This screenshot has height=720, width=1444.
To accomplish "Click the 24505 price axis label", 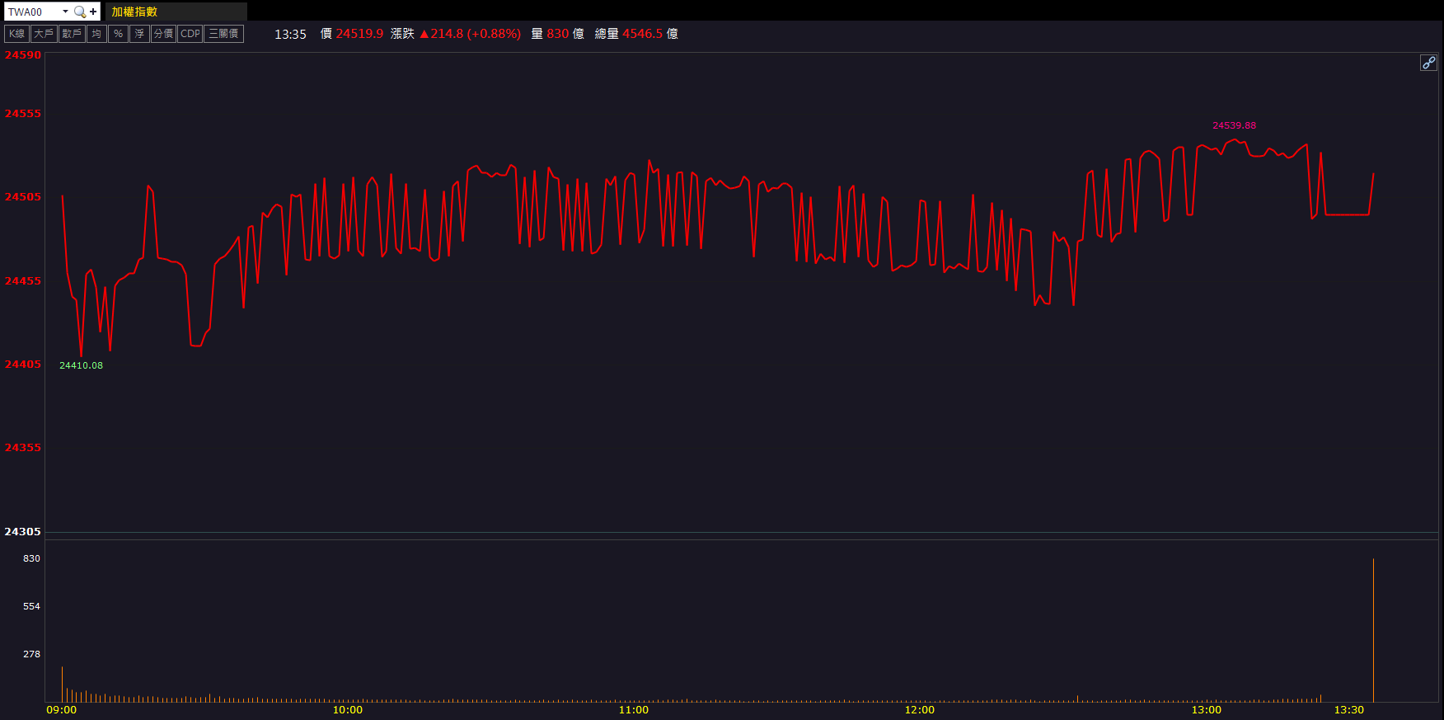I will [x=23, y=197].
